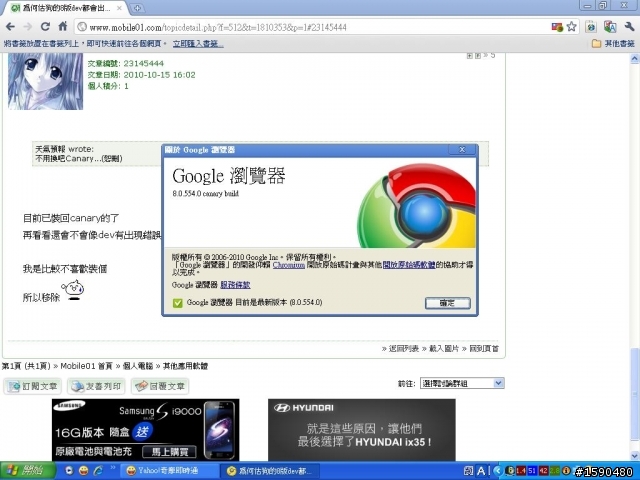Click the flag extension icon in address bar
This screenshot has height=480, width=640.
point(557,27)
